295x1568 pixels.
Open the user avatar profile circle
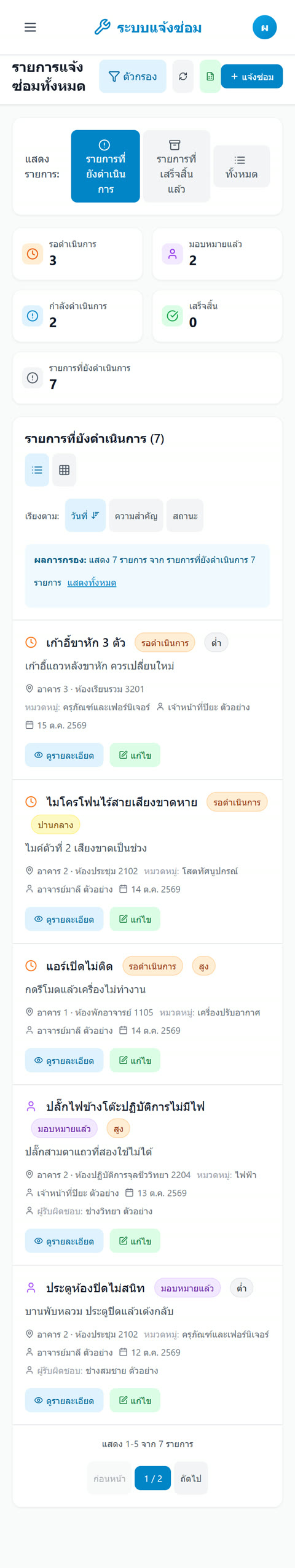pos(264,27)
